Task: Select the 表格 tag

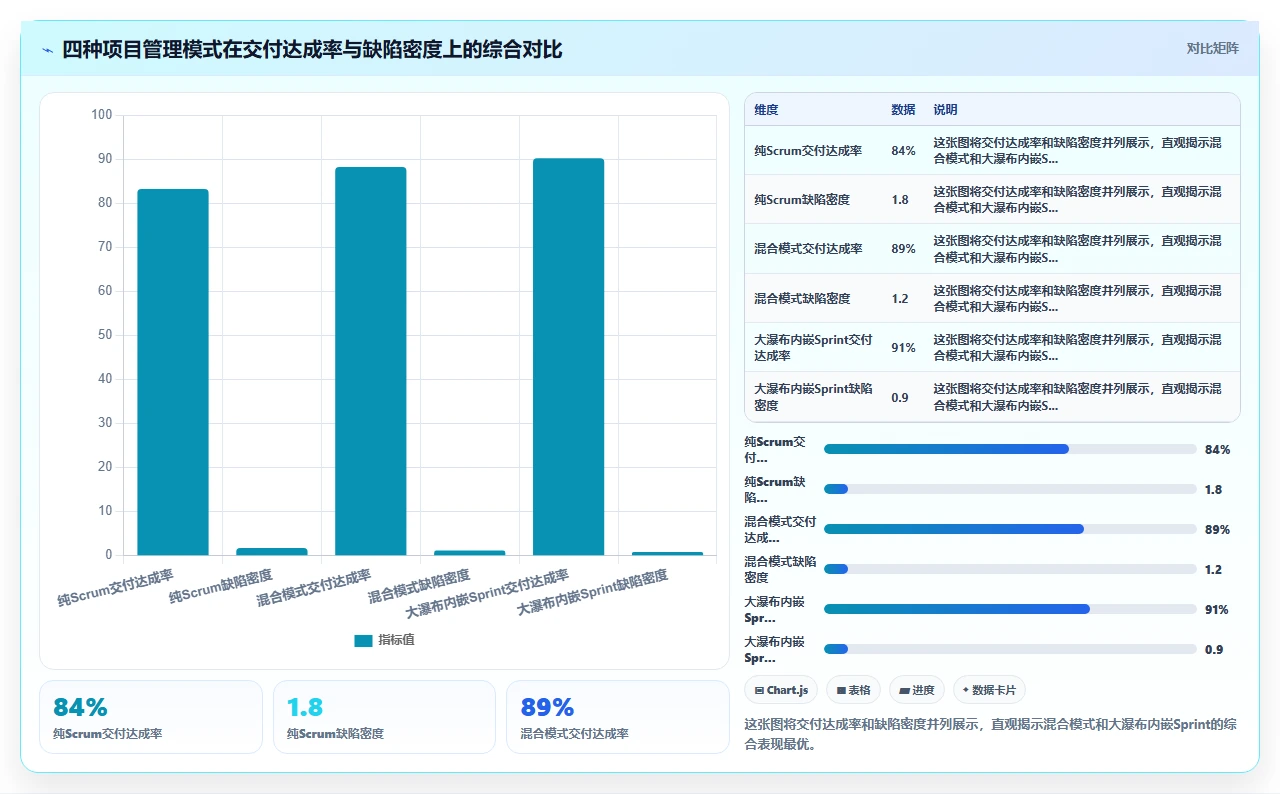Action: point(853,690)
